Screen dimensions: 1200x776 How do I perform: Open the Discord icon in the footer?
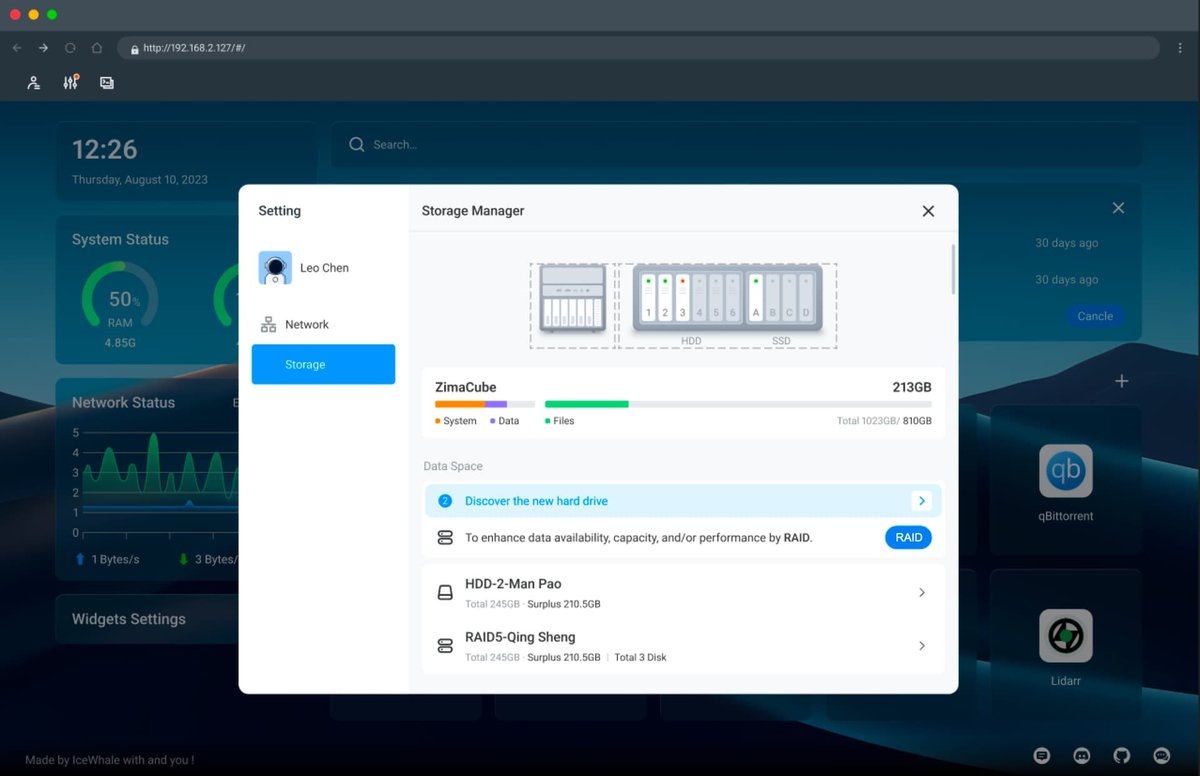(1081, 756)
